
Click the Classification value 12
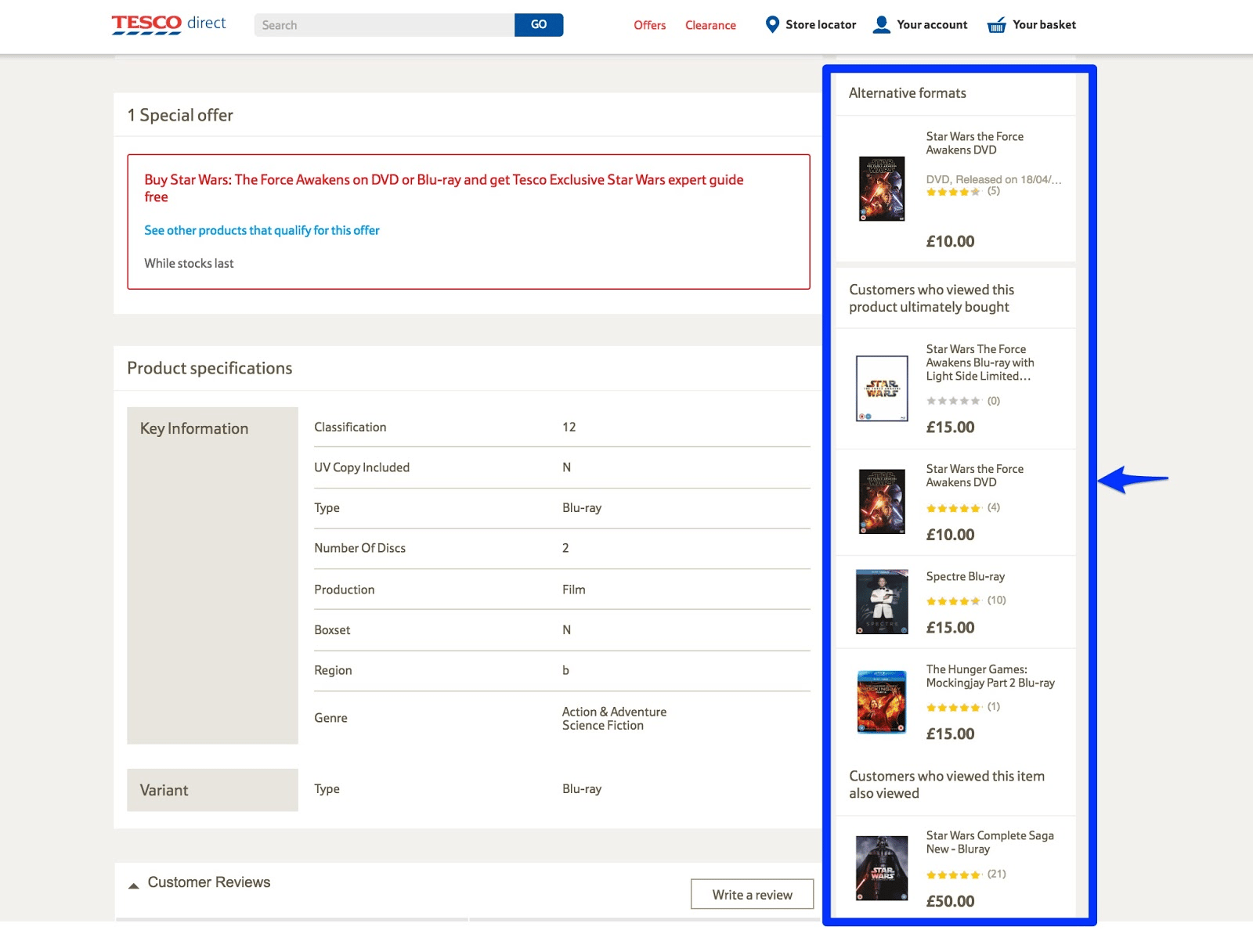coord(569,427)
